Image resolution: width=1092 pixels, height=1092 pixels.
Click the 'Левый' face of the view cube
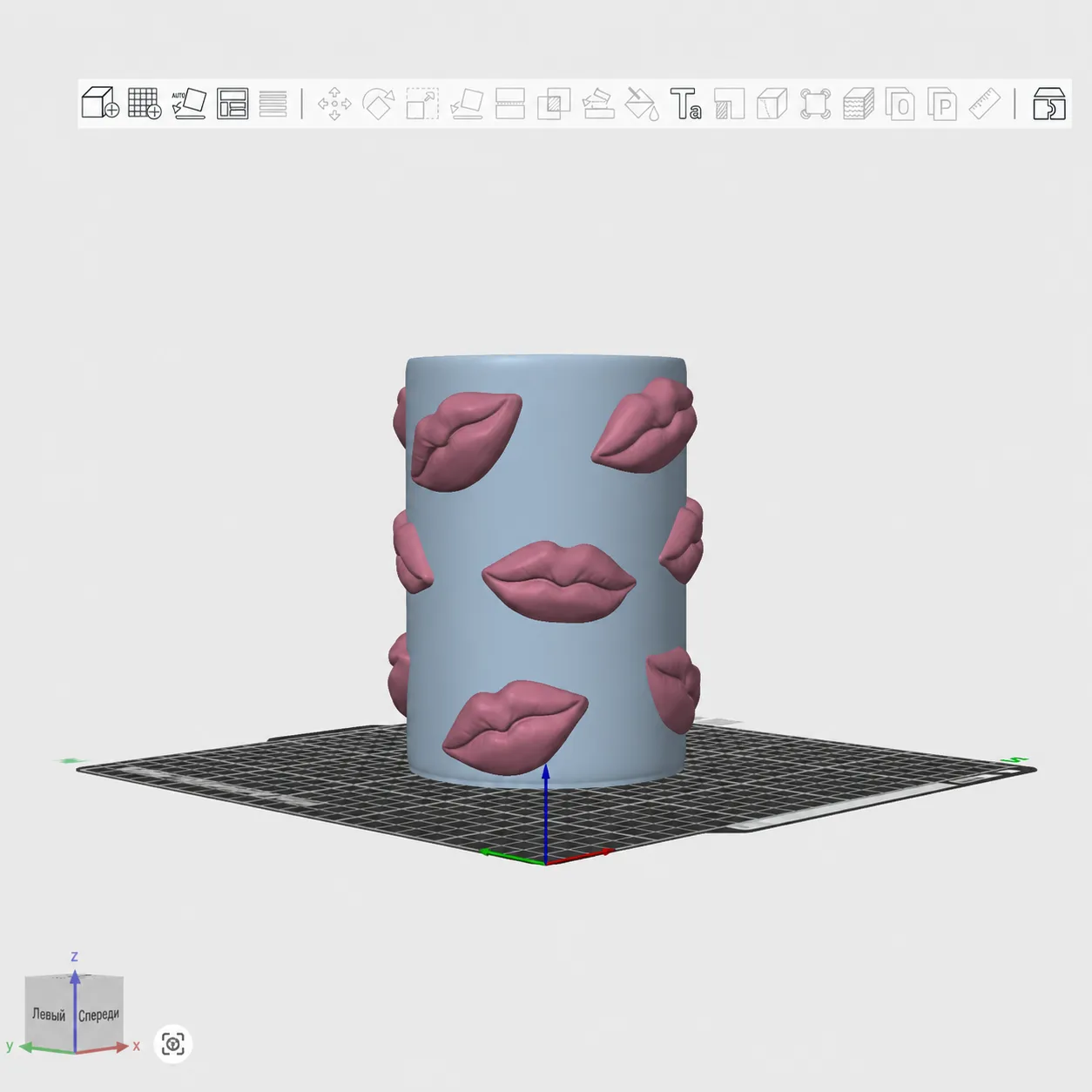pos(49,1014)
